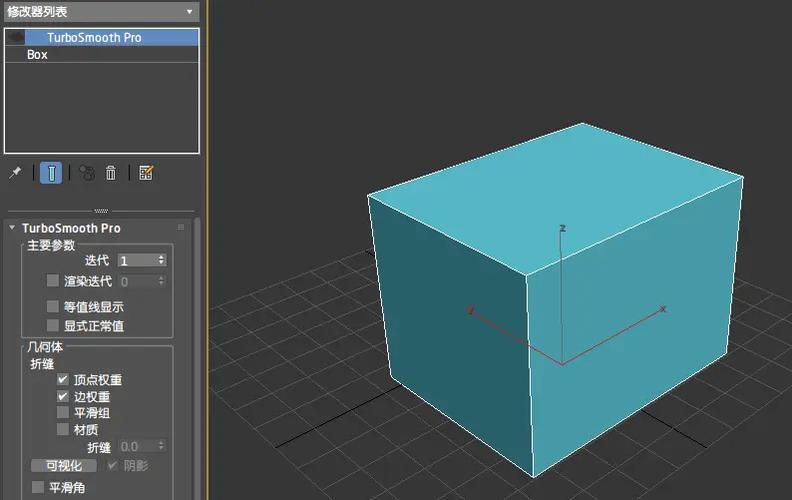Uncheck the 顶点权重 checkbox
This screenshot has height=500, width=792.
pyautogui.click(x=63, y=379)
